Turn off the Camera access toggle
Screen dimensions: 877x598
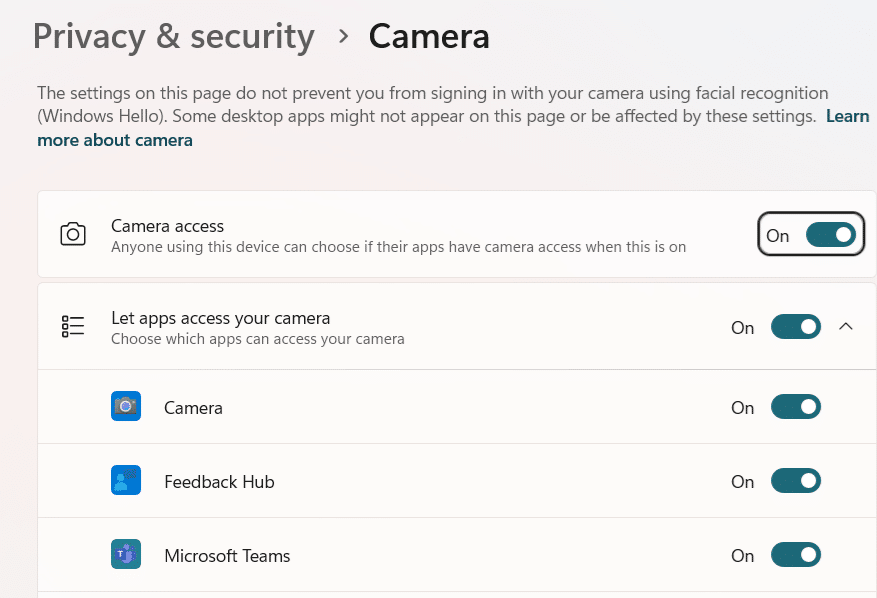coord(830,235)
